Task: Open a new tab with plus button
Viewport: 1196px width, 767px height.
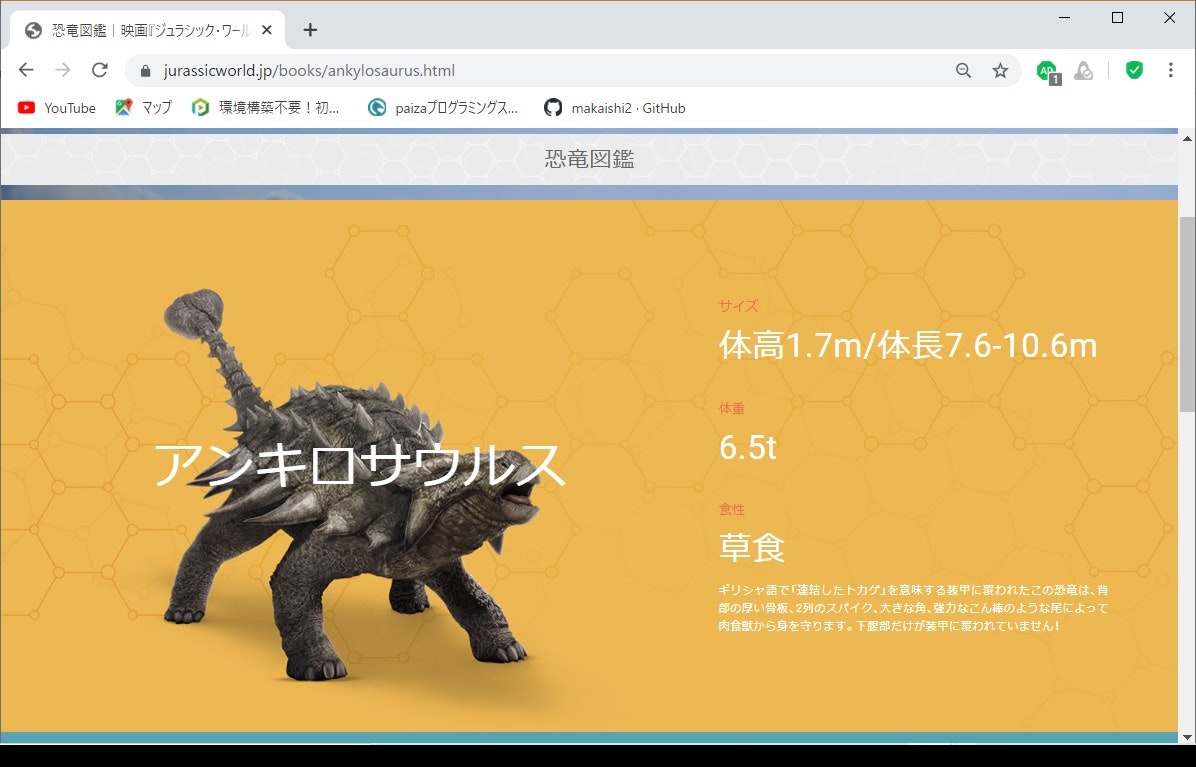Action: [x=310, y=30]
